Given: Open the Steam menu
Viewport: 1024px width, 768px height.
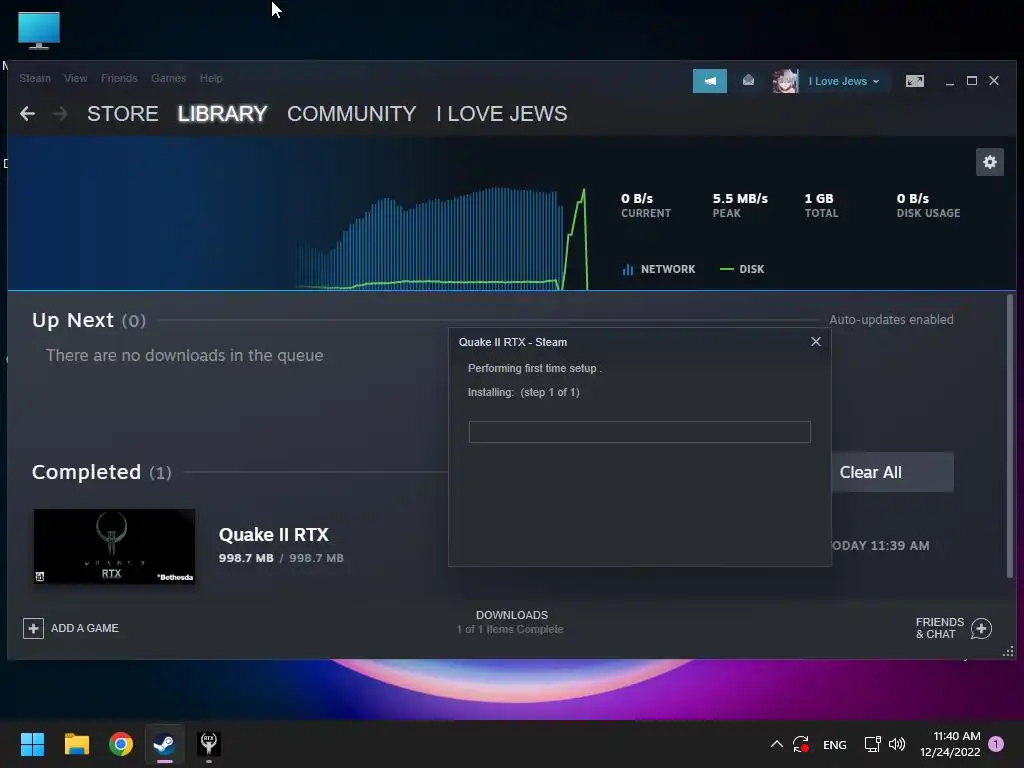Looking at the screenshot, I should [35, 78].
